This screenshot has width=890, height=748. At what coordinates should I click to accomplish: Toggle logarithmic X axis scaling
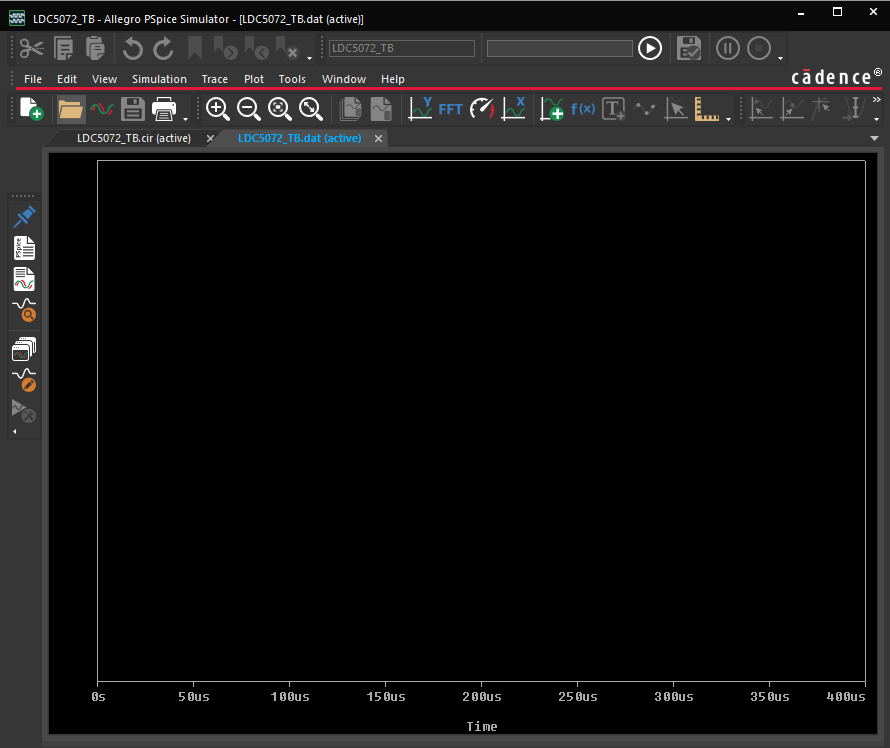pos(514,109)
